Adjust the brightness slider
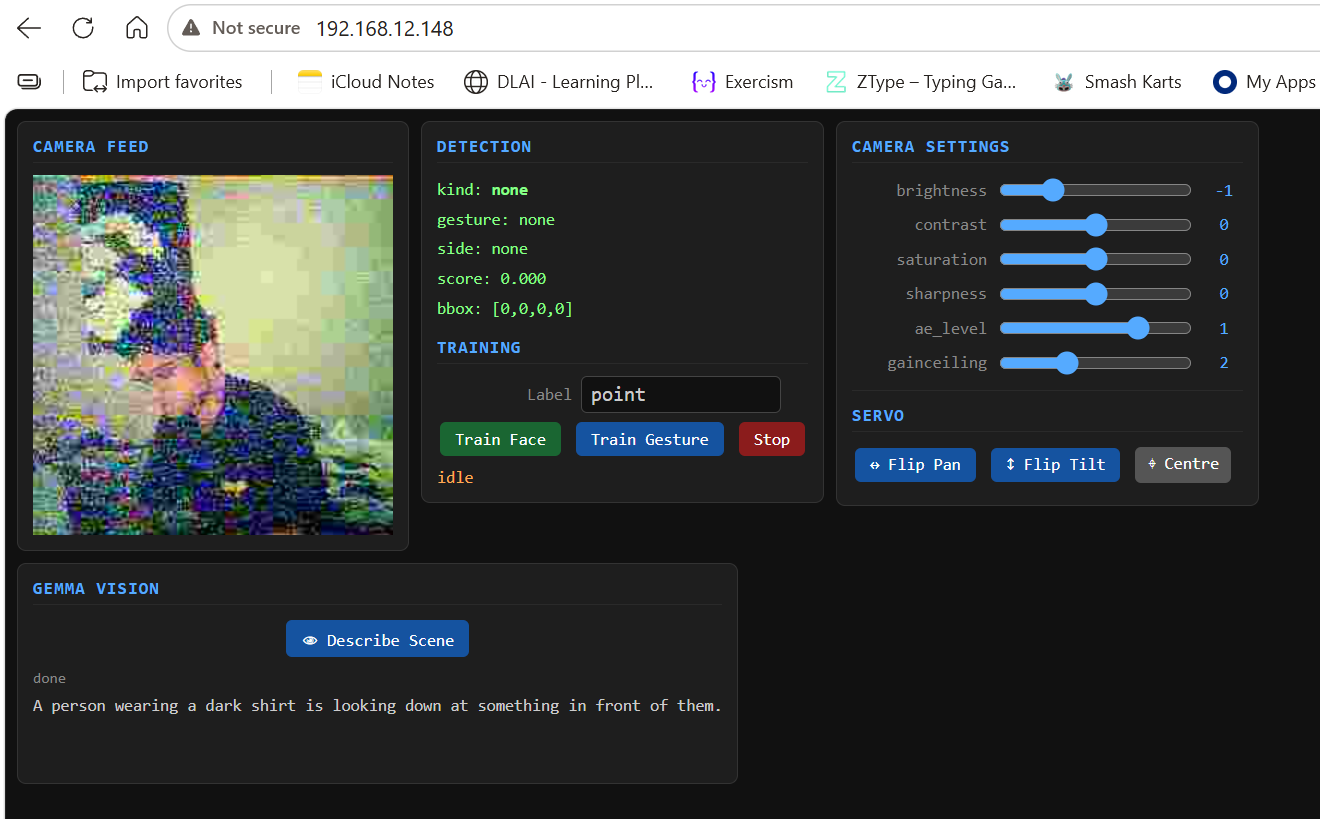 (x=1095, y=190)
